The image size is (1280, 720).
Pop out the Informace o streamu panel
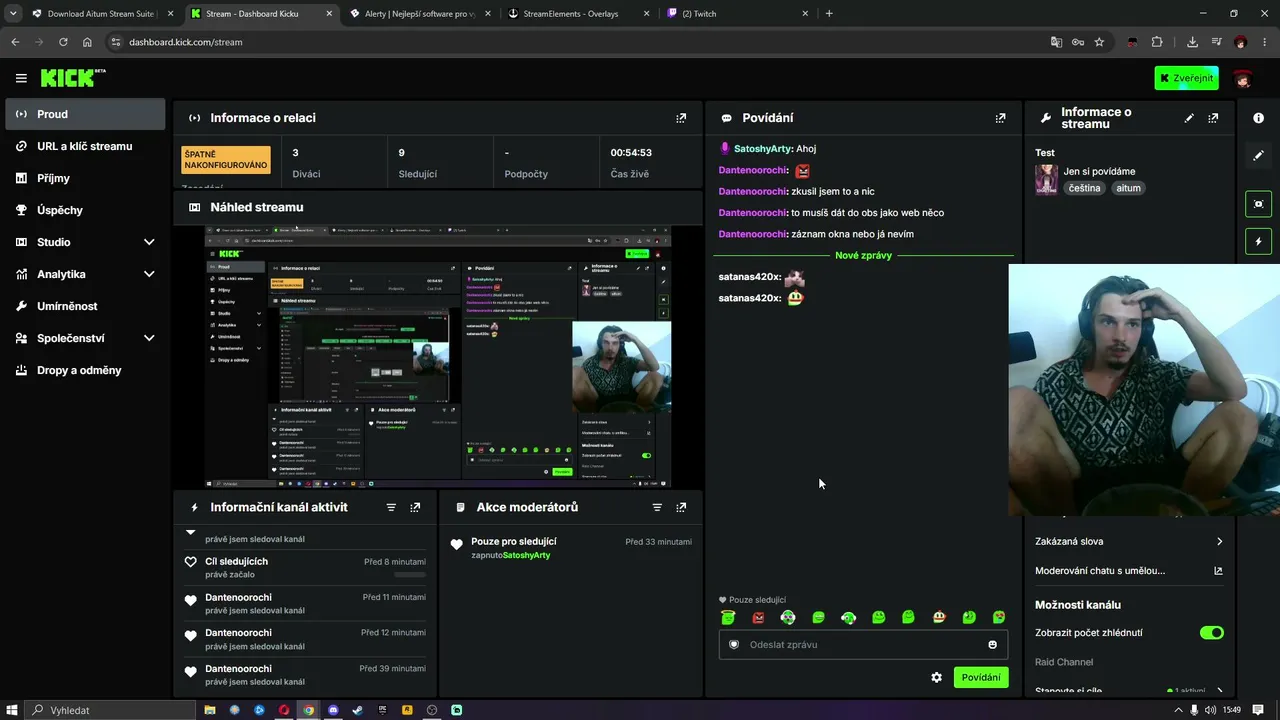coord(1213,118)
